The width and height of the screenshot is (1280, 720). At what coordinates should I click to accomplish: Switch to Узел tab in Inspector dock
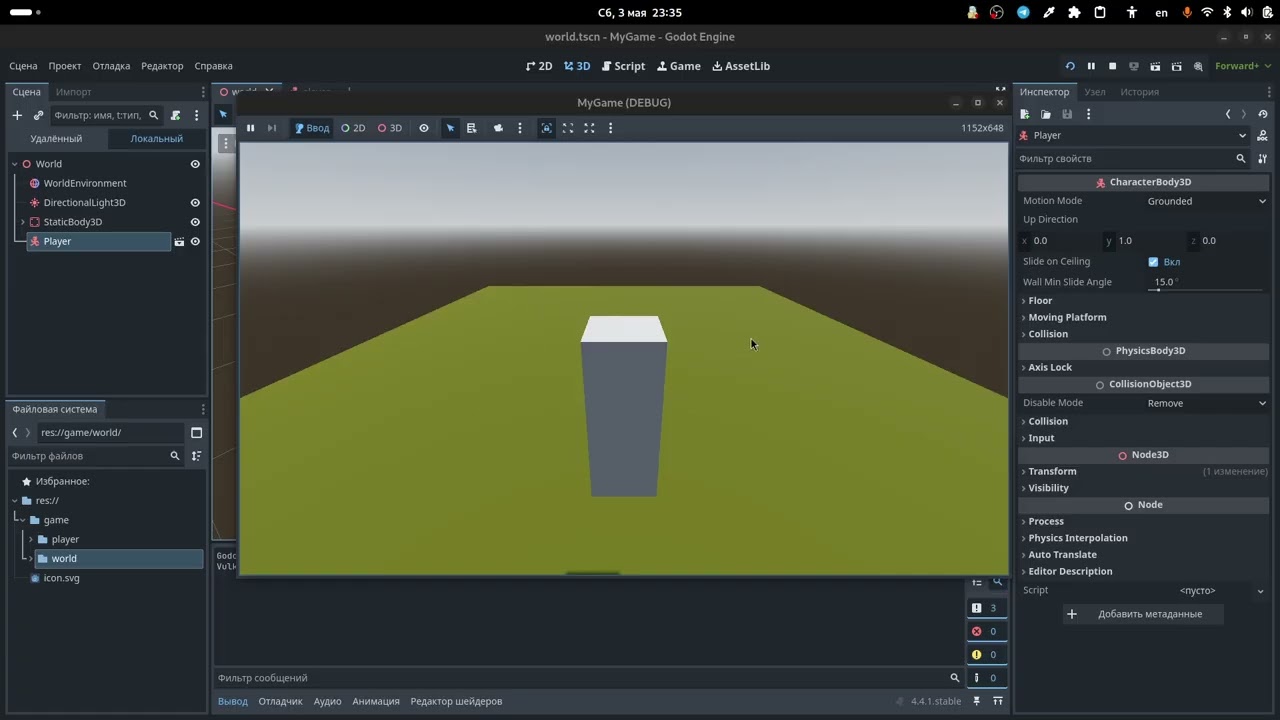click(x=1095, y=92)
